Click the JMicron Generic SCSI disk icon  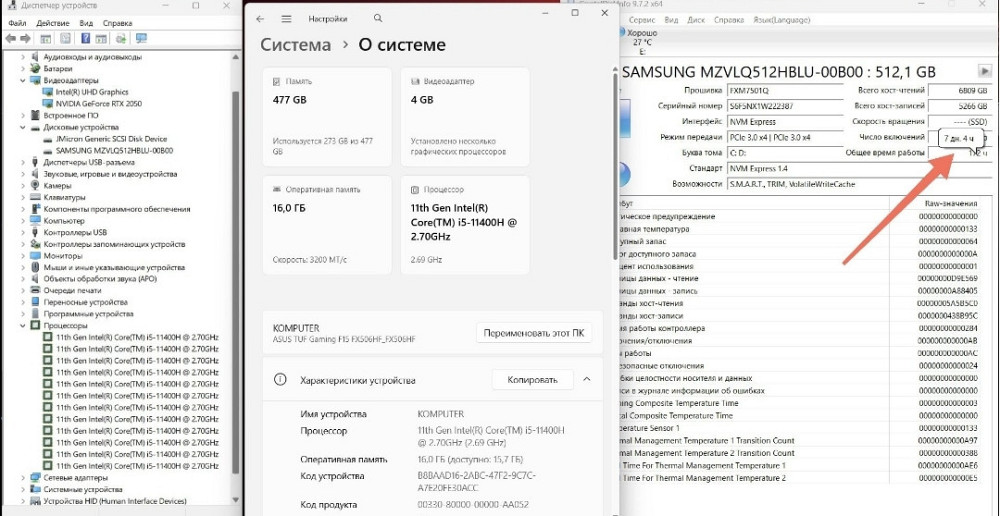pyautogui.click(x=47, y=139)
